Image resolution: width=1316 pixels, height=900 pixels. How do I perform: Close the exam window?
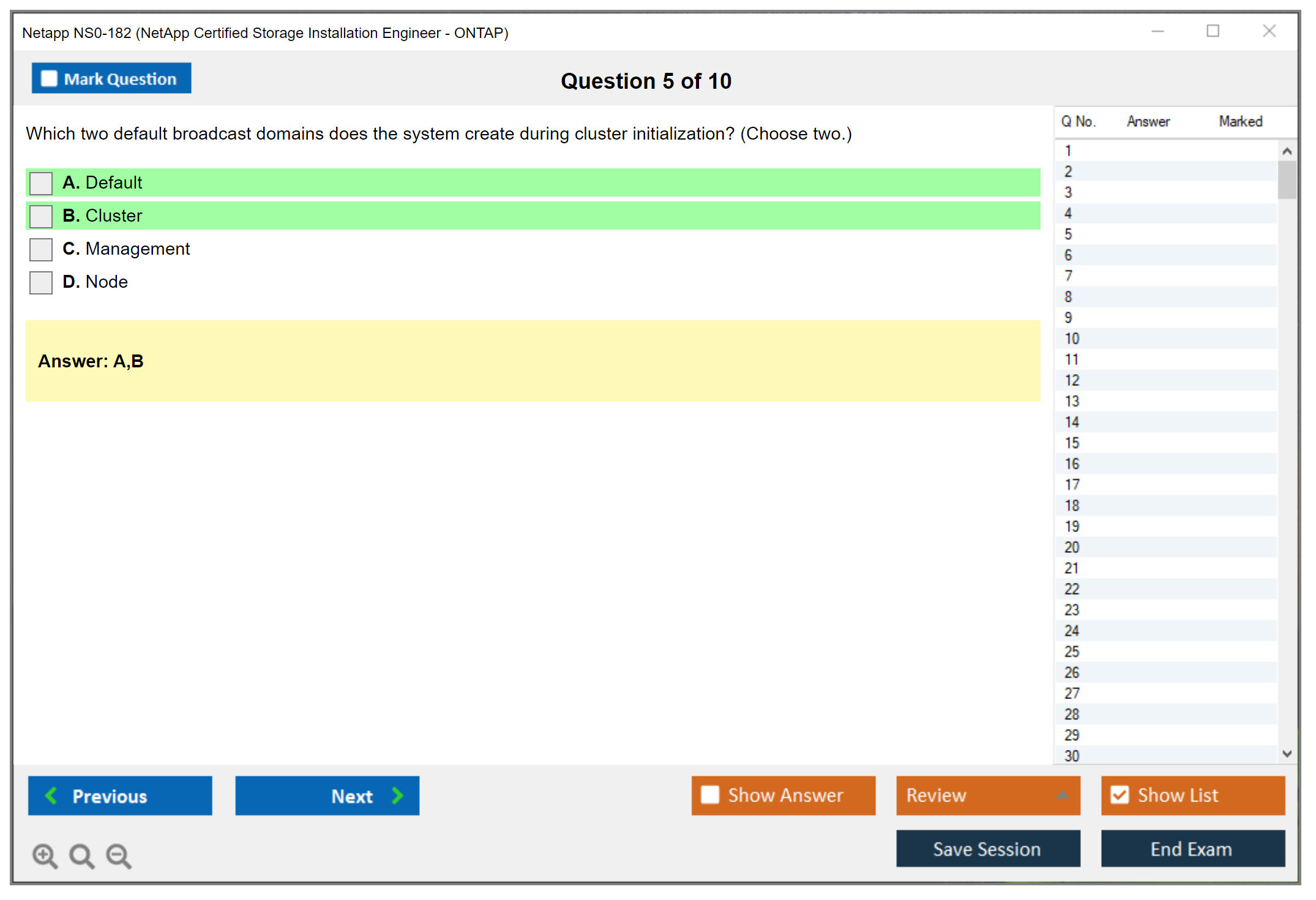(x=1269, y=31)
